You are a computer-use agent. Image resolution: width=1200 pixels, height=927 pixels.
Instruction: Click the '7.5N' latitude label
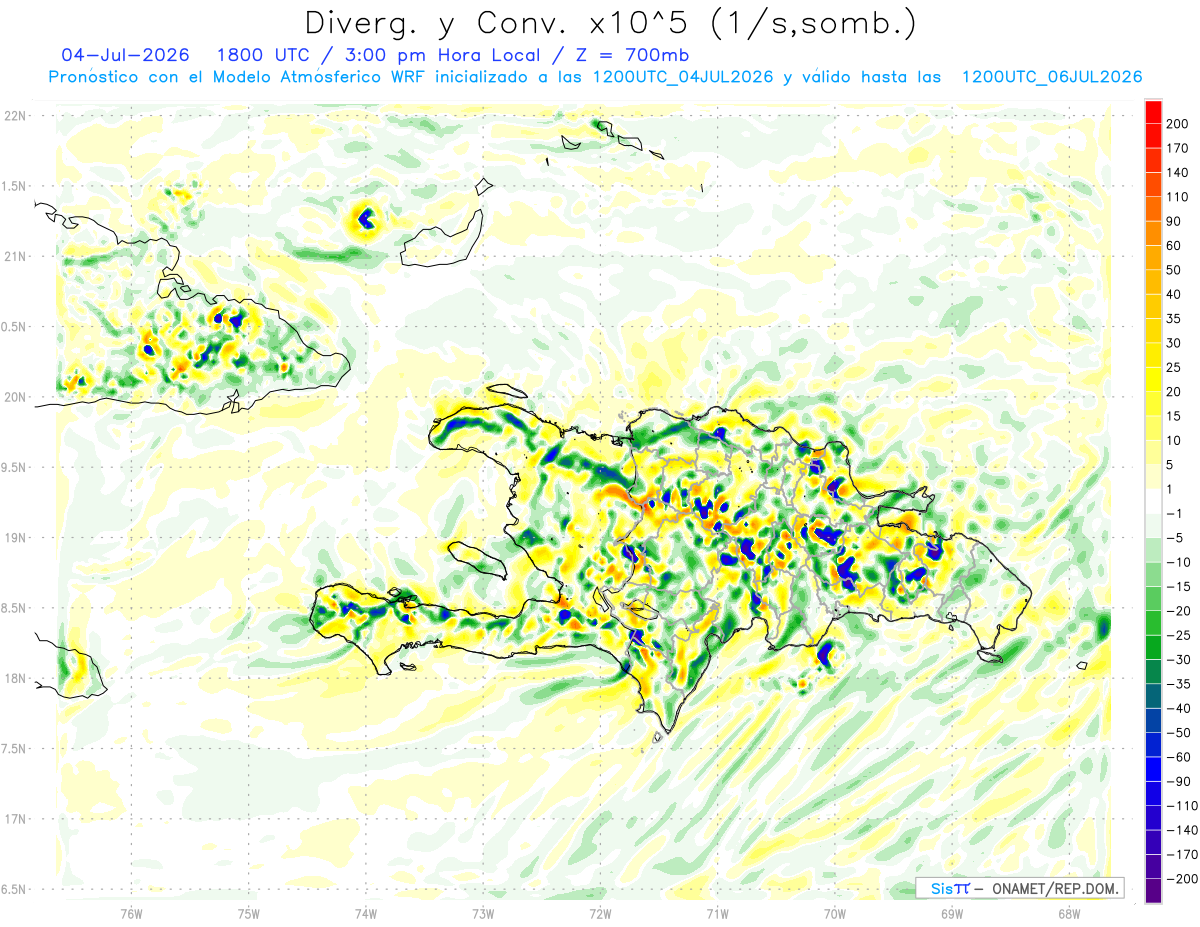pyautogui.click(x=12, y=748)
